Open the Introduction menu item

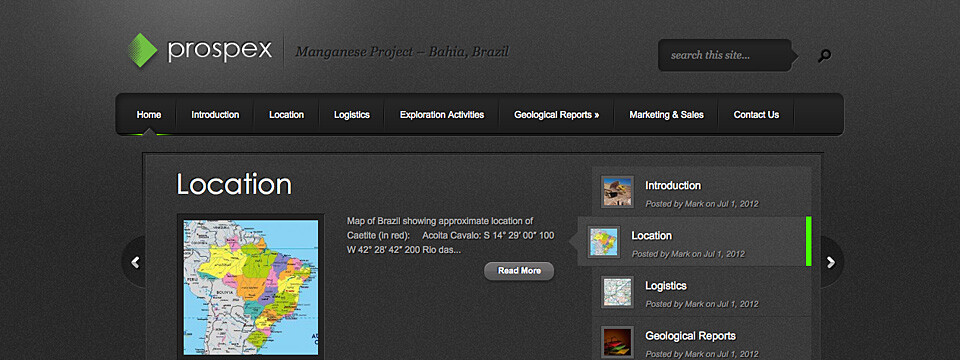tap(215, 114)
